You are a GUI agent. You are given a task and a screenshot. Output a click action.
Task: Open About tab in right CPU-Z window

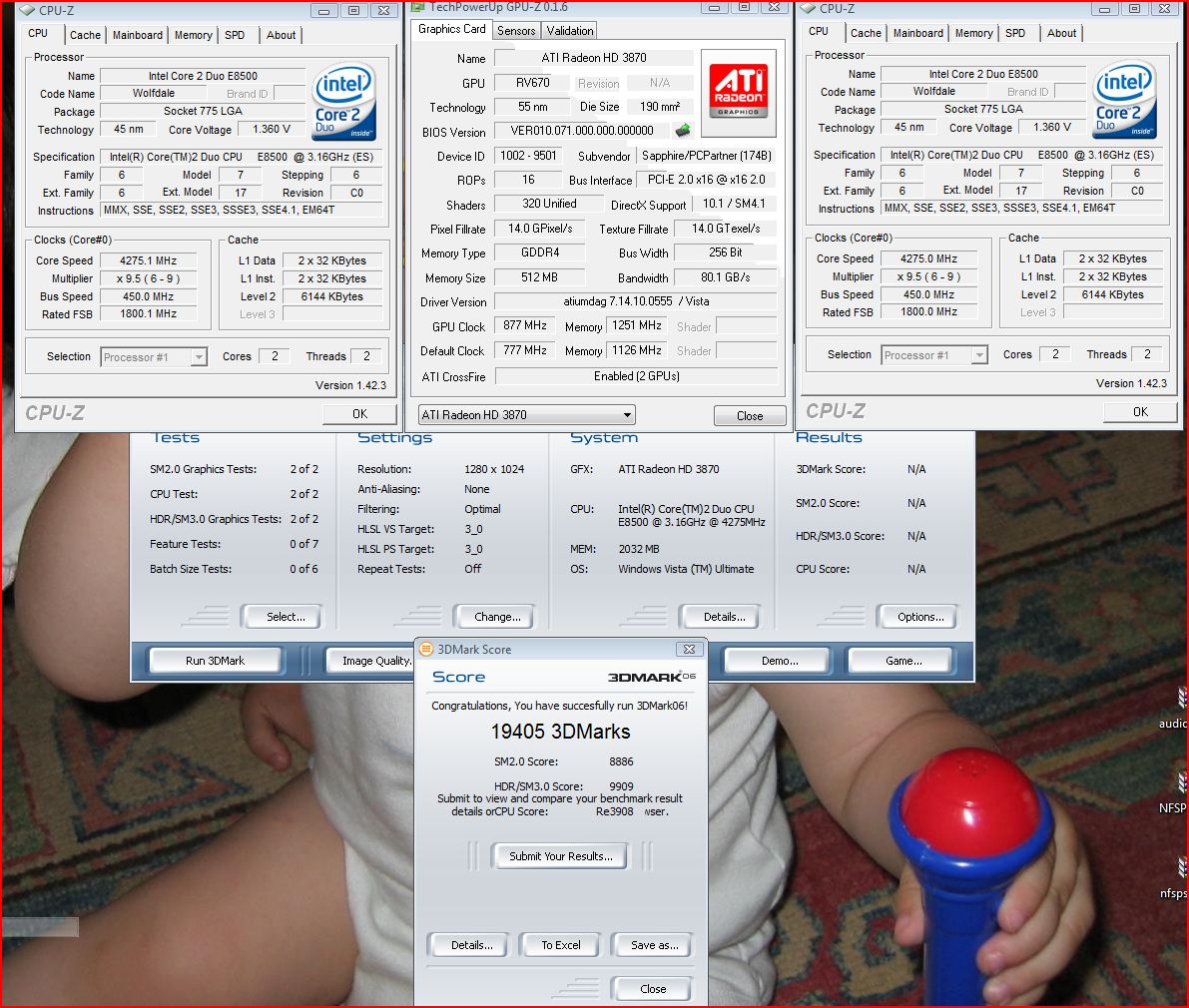(x=1061, y=33)
